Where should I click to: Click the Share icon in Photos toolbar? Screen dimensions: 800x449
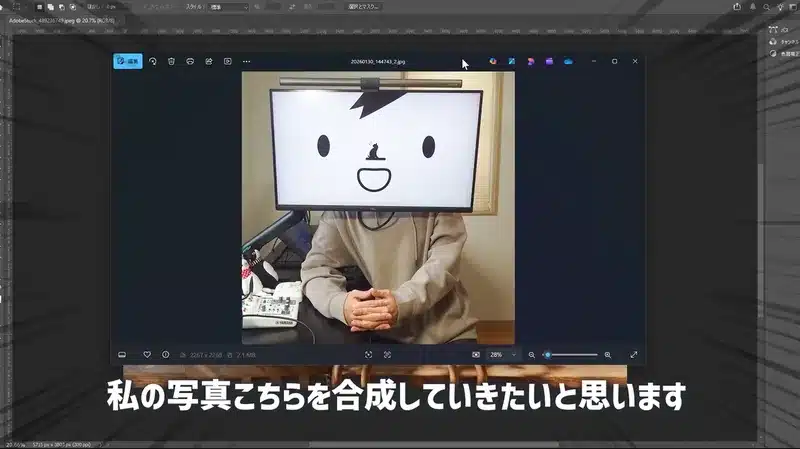(x=209, y=61)
